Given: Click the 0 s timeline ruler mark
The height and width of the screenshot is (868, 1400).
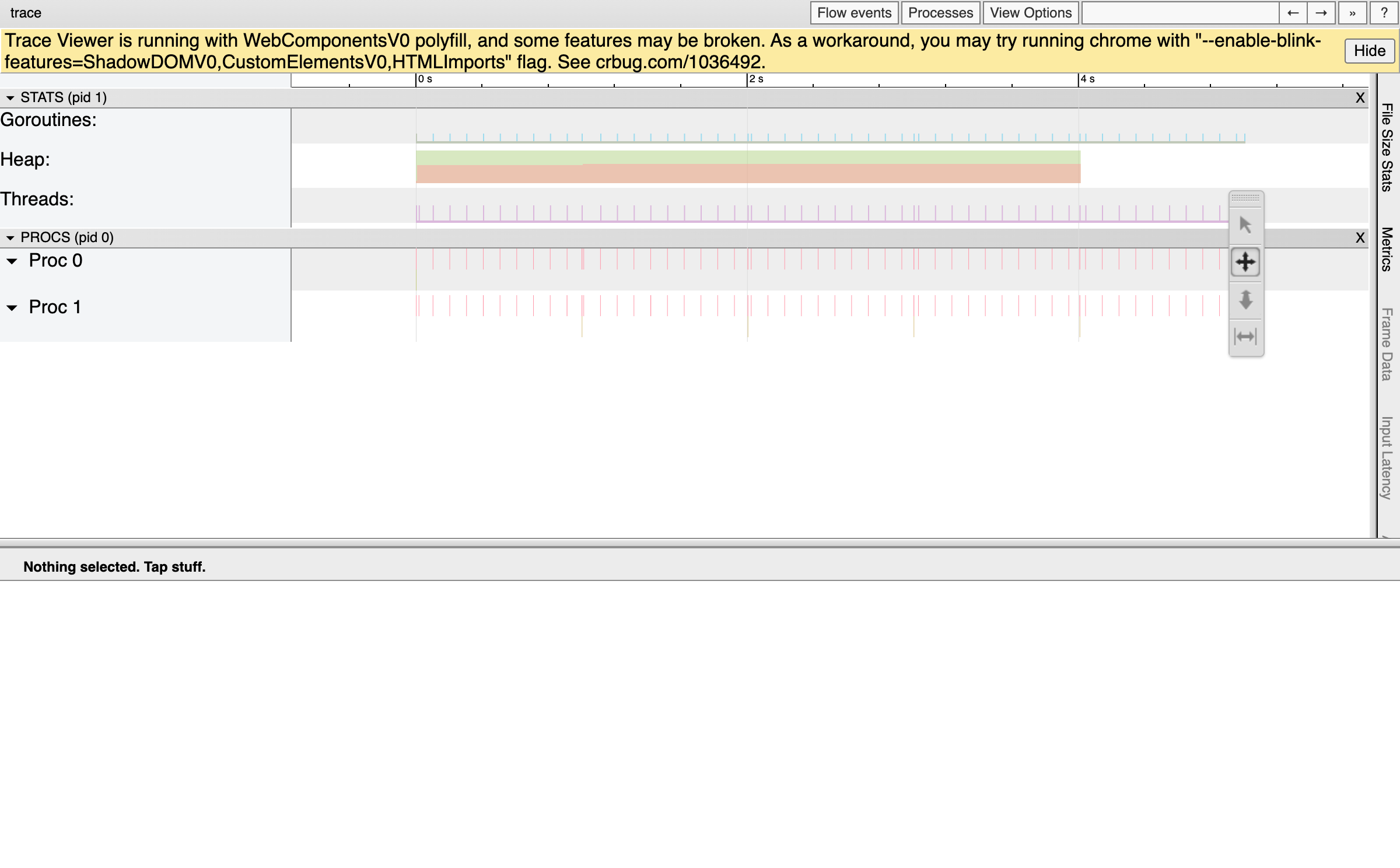Looking at the screenshot, I should tap(425, 79).
